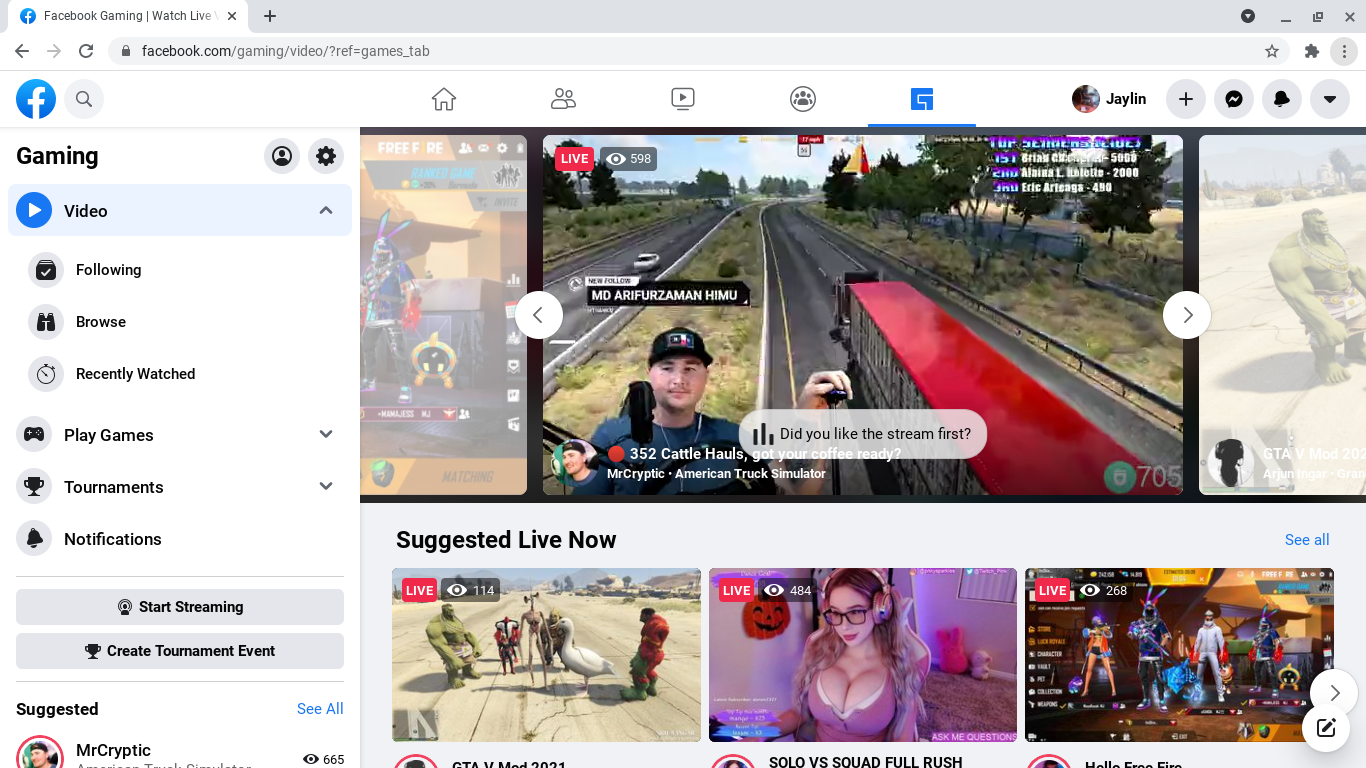Viewport: 1366px width, 768px height.
Task: Click Play Games in the sidebar
Action: coord(108,435)
